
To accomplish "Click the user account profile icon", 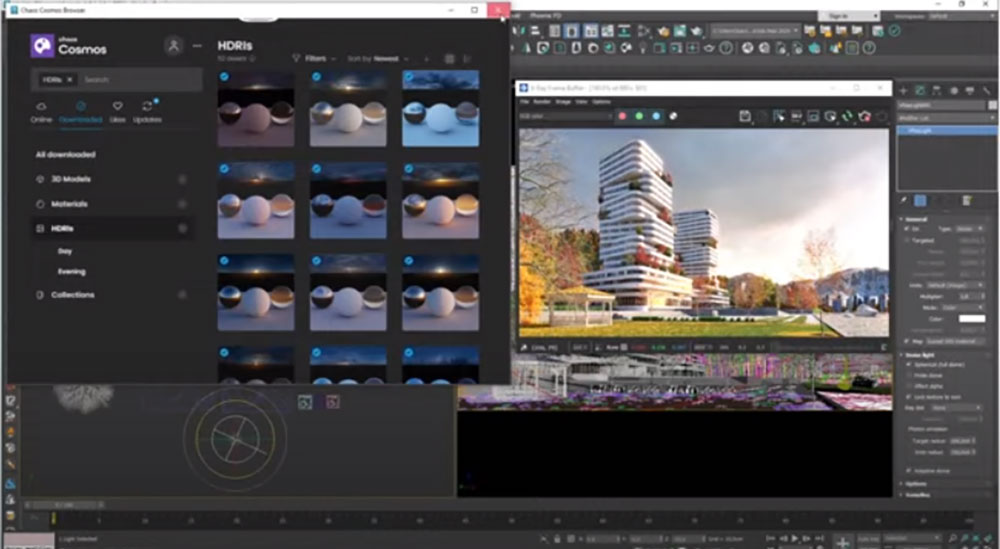I will [174, 46].
